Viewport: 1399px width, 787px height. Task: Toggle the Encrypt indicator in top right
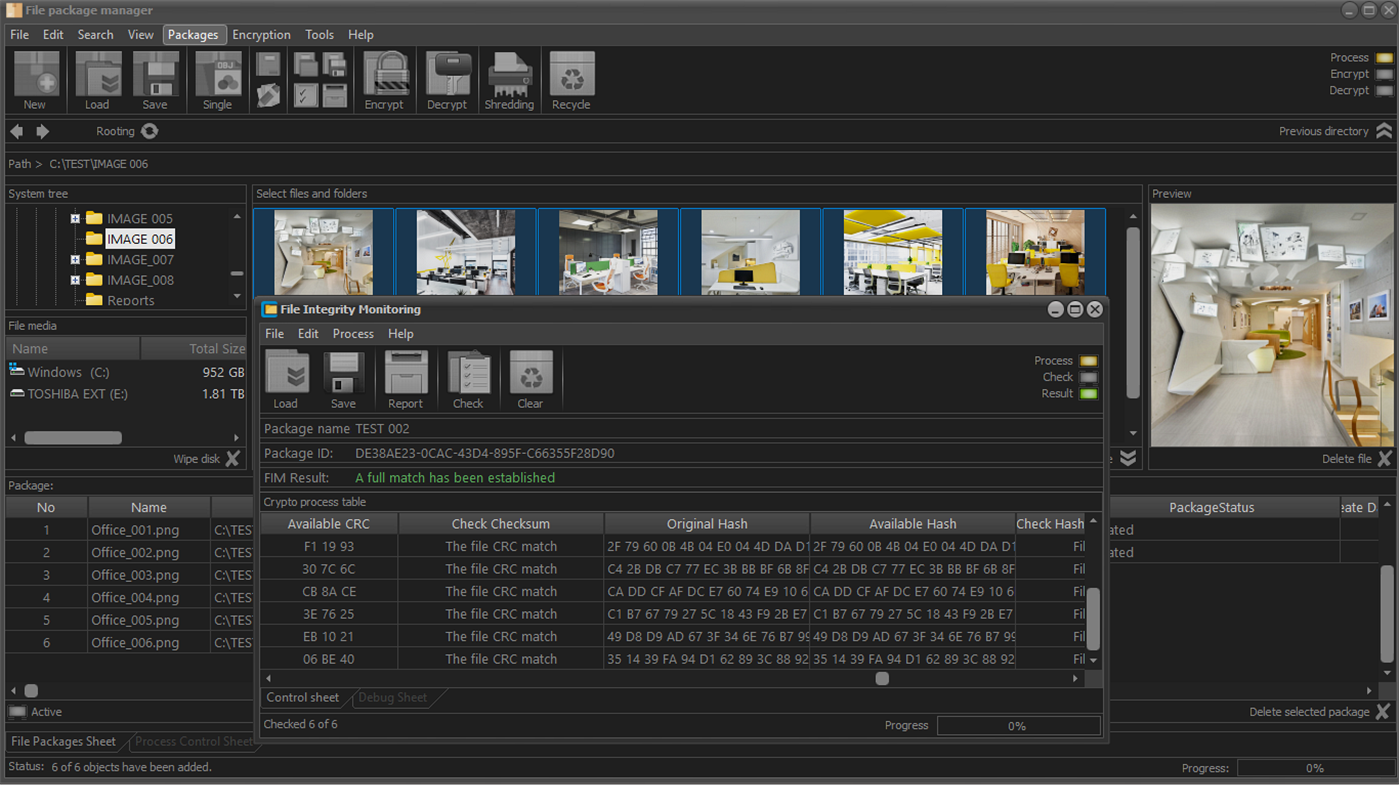pos(1384,74)
